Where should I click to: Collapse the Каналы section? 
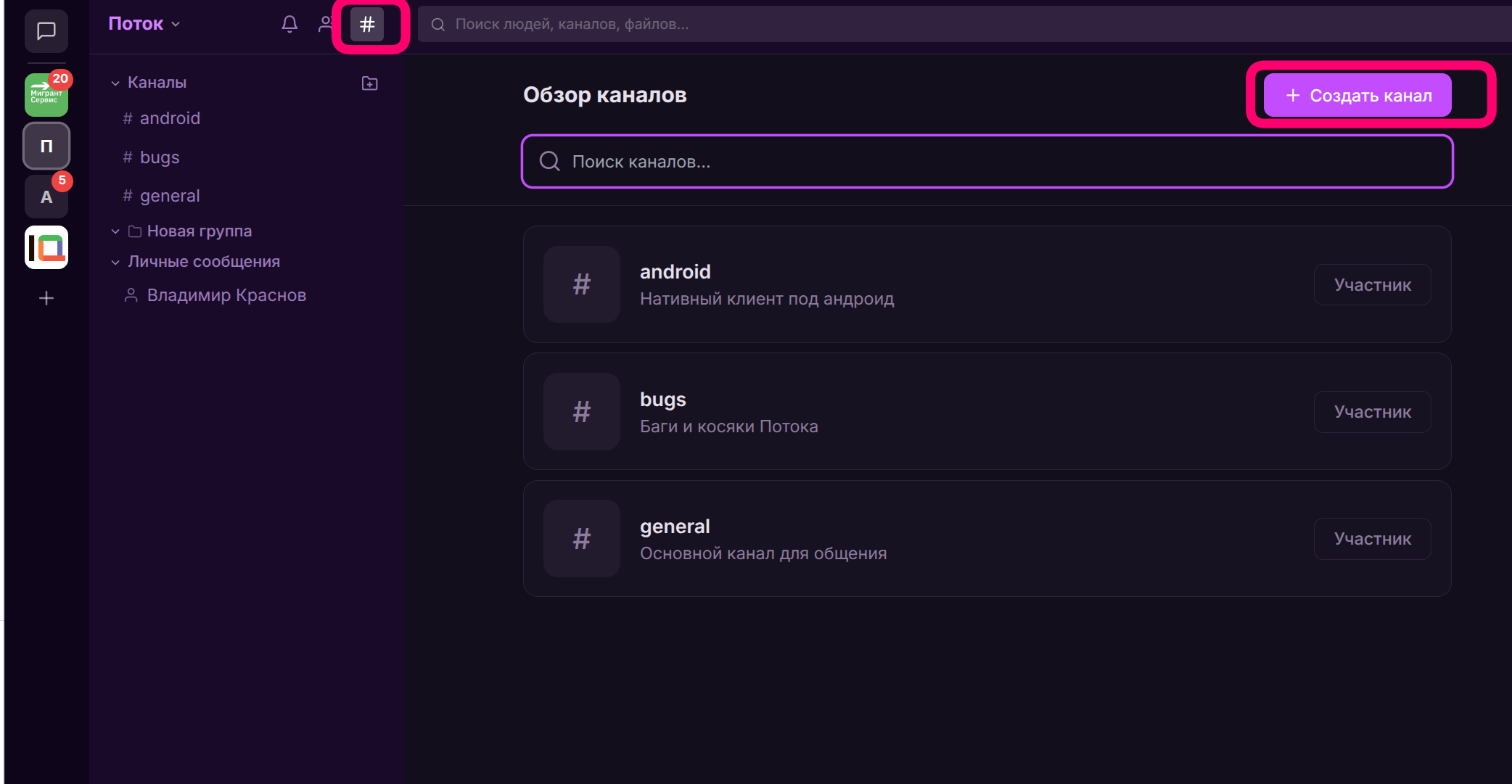click(115, 83)
